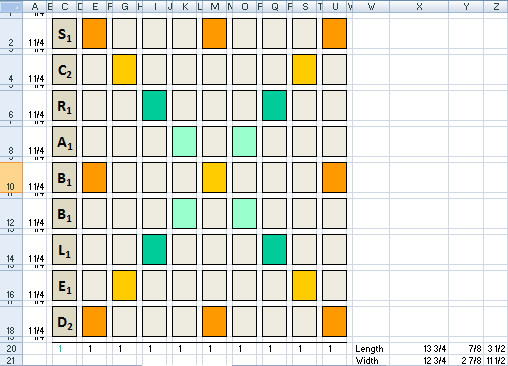Image resolution: width=508 pixels, height=366 pixels.
Task: Select column header U
Action: pyautogui.click(x=335, y=6)
